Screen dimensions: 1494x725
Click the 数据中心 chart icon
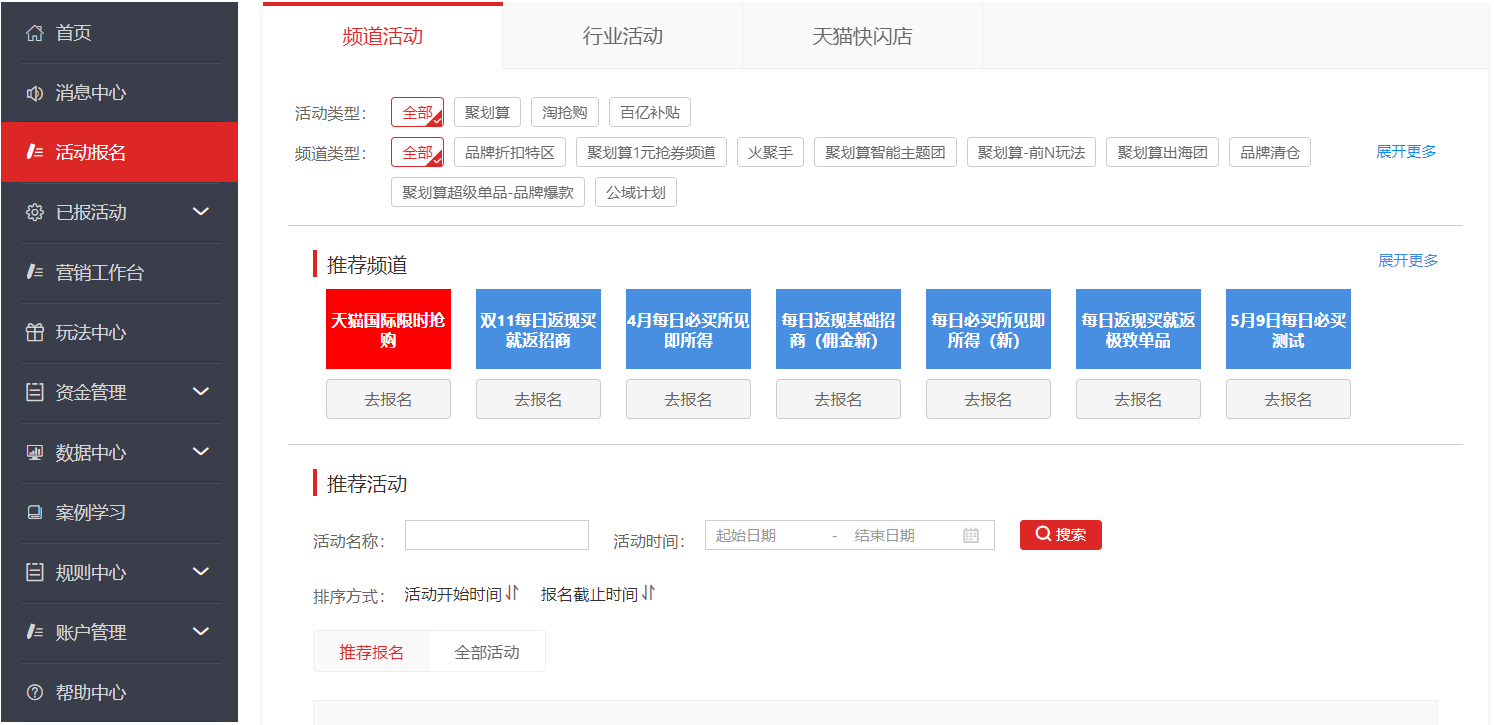click(x=36, y=452)
